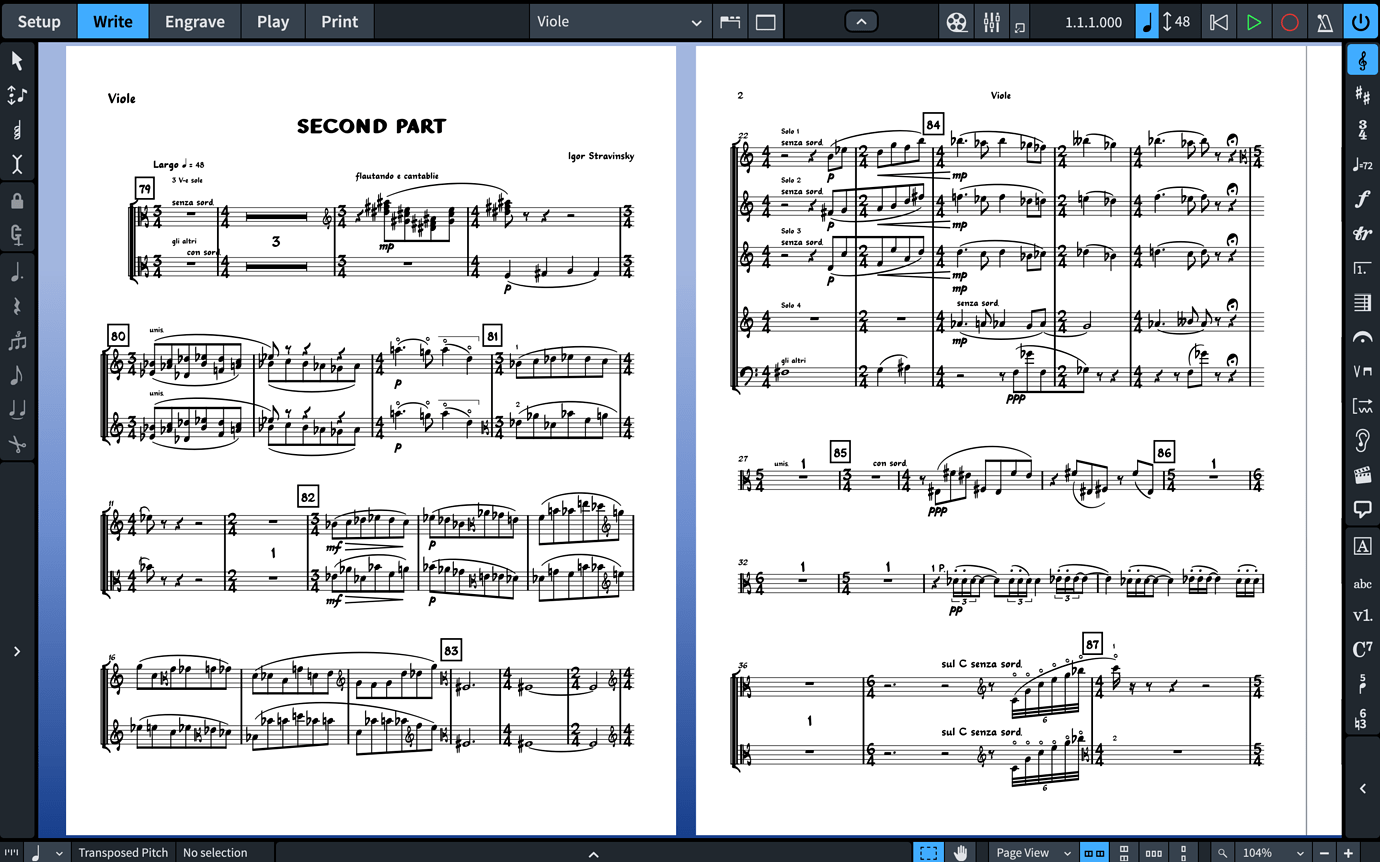1380x862 pixels.
Task: Start playback with the green Play button
Action: tap(1254, 21)
